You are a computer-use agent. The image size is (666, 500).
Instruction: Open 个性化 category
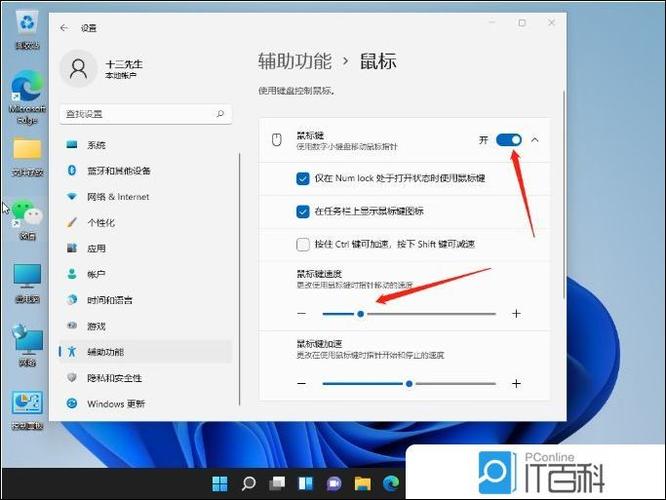(146, 222)
